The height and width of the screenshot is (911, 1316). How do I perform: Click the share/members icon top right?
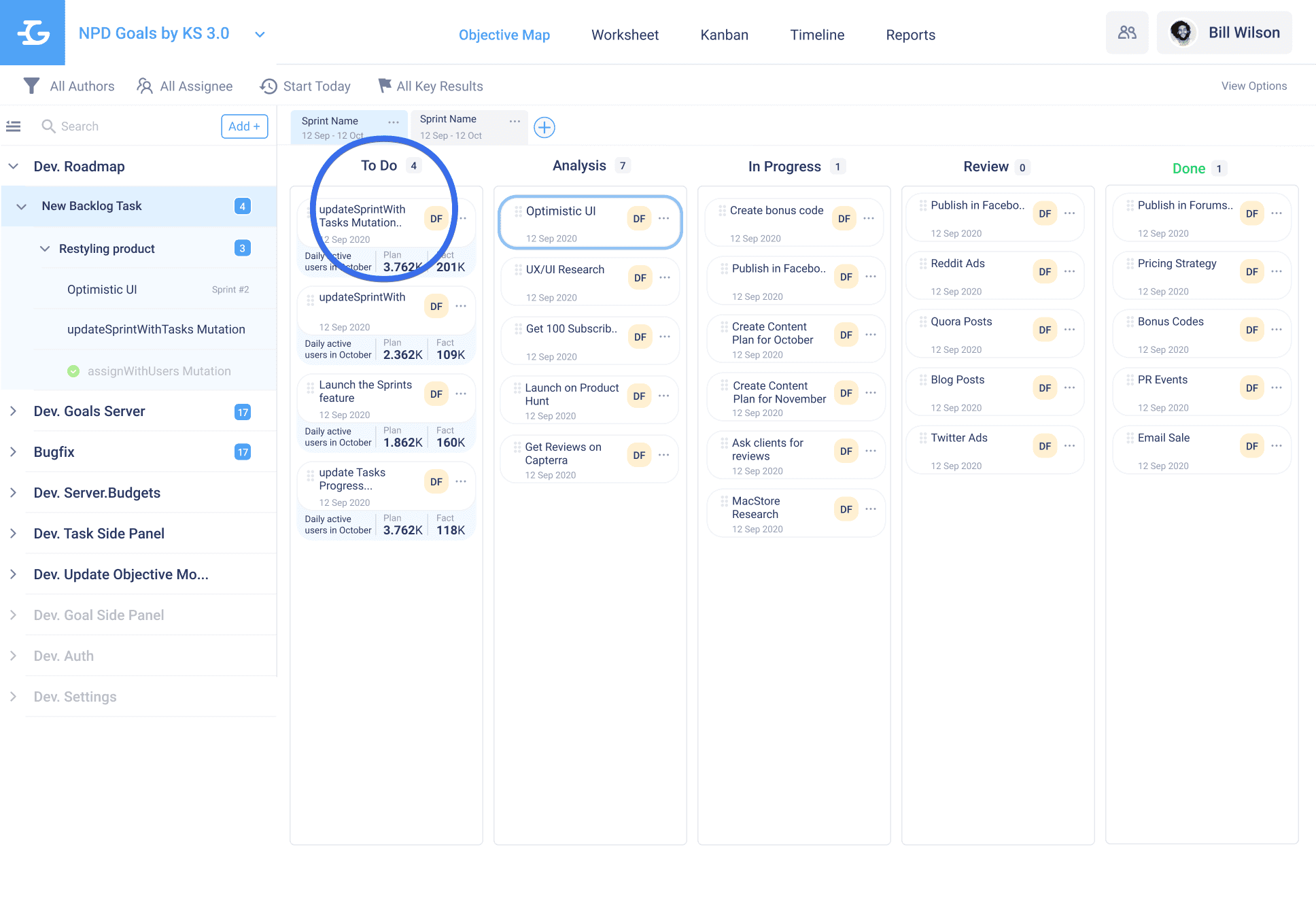[1128, 33]
